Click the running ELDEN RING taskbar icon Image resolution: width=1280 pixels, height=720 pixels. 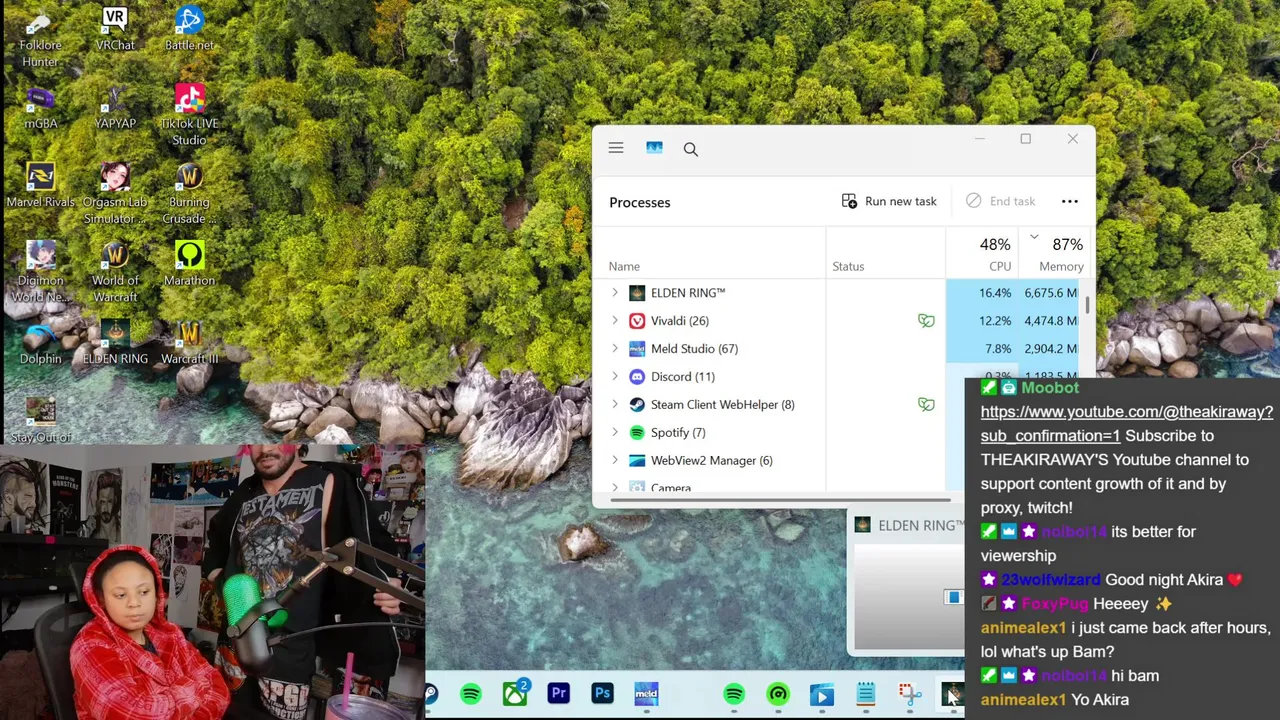(x=951, y=694)
